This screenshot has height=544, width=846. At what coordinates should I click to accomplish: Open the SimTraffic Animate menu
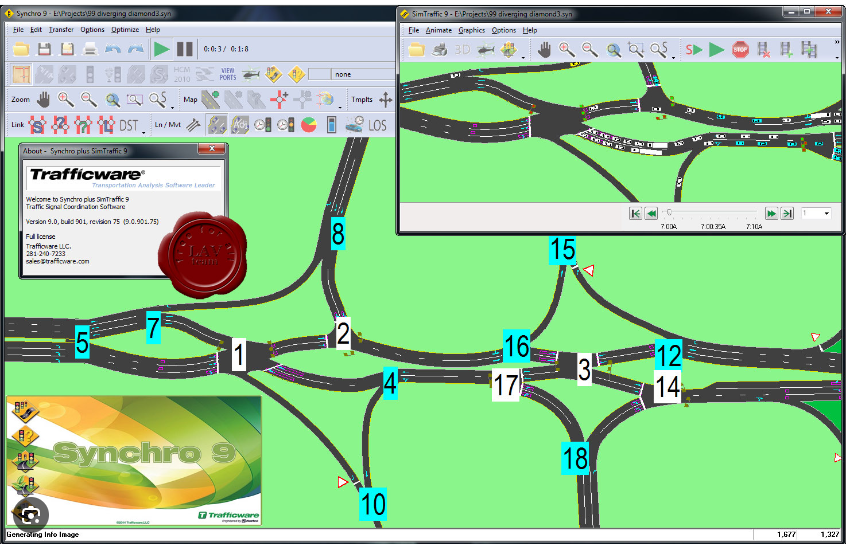pos(438,30)
